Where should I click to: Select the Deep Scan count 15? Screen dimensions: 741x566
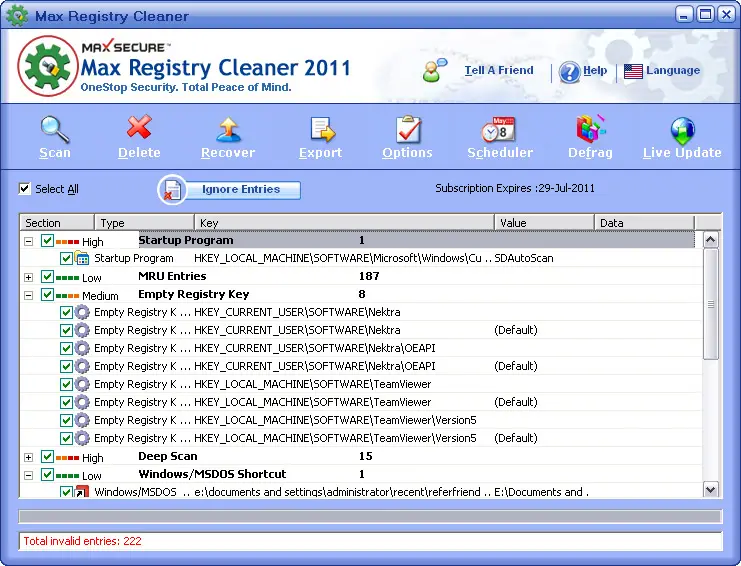(366, 456)
